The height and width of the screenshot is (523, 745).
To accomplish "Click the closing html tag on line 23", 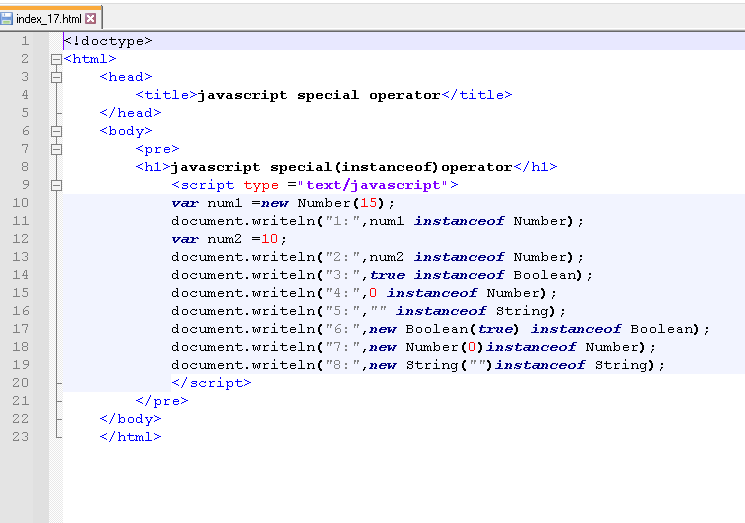I will tap(130, 437).
